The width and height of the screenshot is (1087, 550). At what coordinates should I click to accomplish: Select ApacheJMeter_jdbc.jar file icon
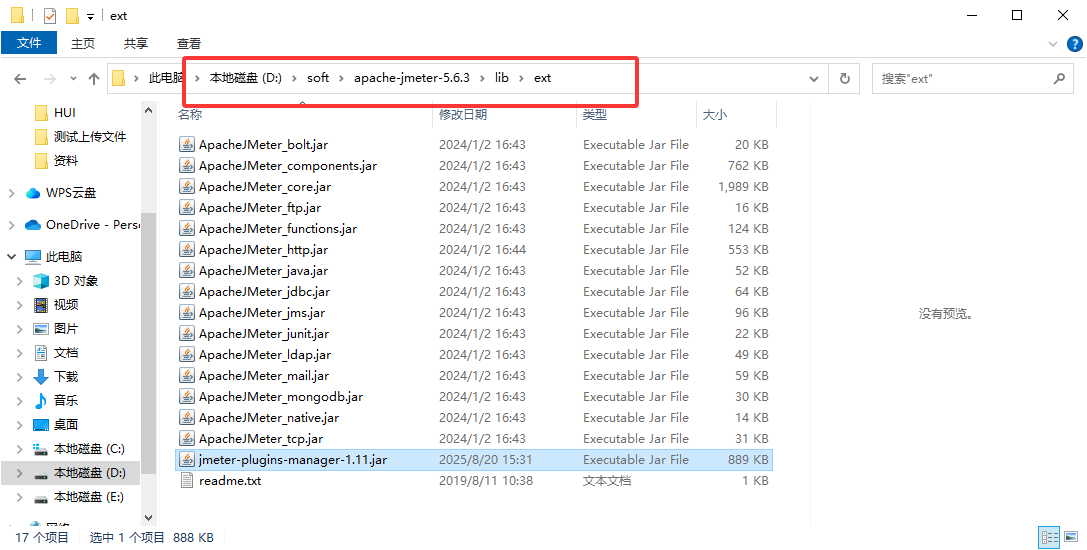186,291
